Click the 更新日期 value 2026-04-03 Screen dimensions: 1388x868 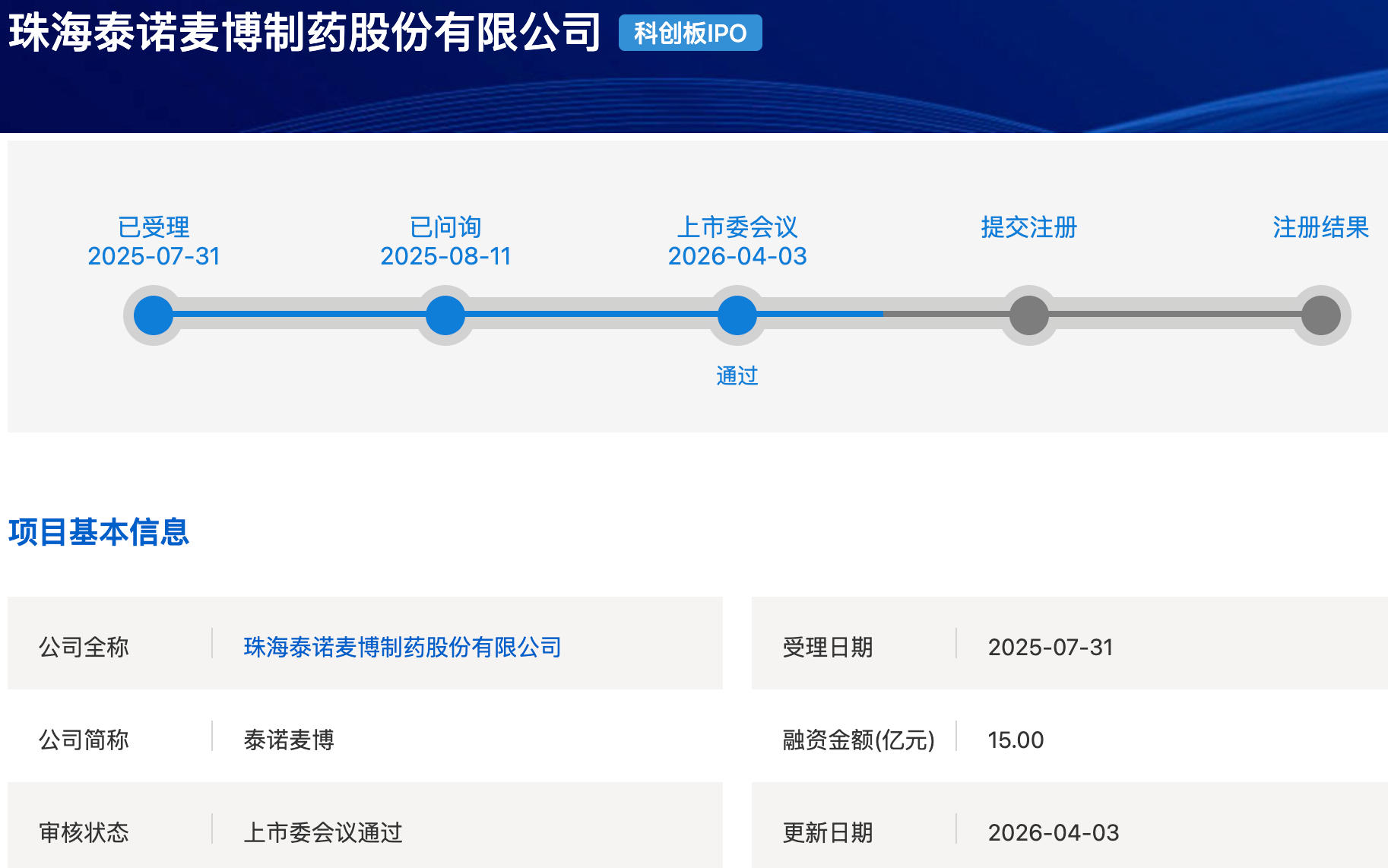(x=1054, y=832)
